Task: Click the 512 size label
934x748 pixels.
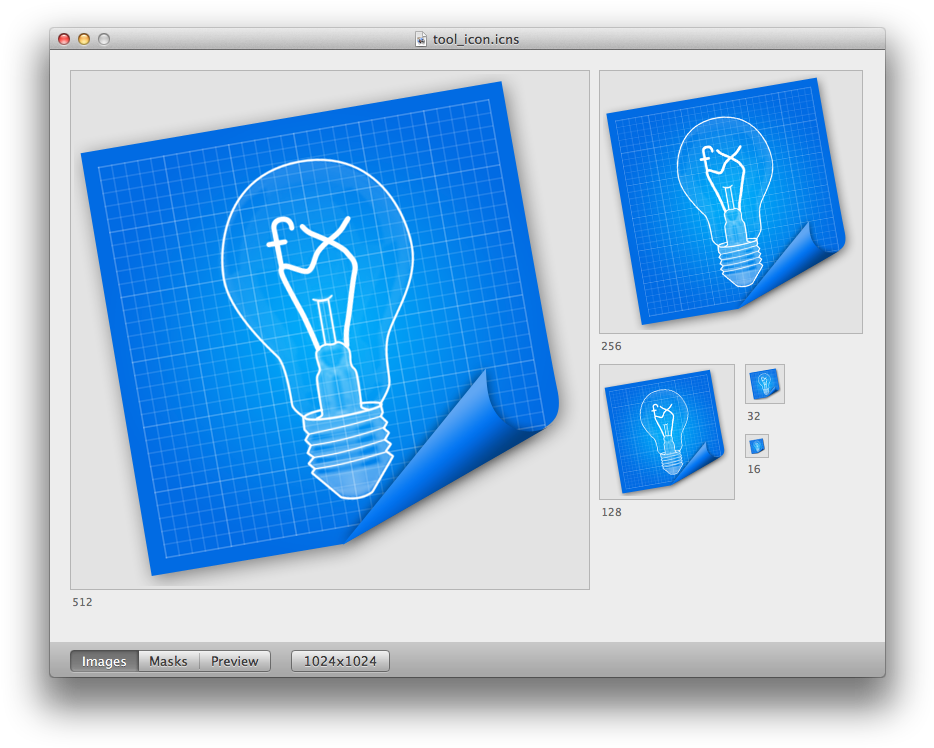Action: (x=82, y=601)
